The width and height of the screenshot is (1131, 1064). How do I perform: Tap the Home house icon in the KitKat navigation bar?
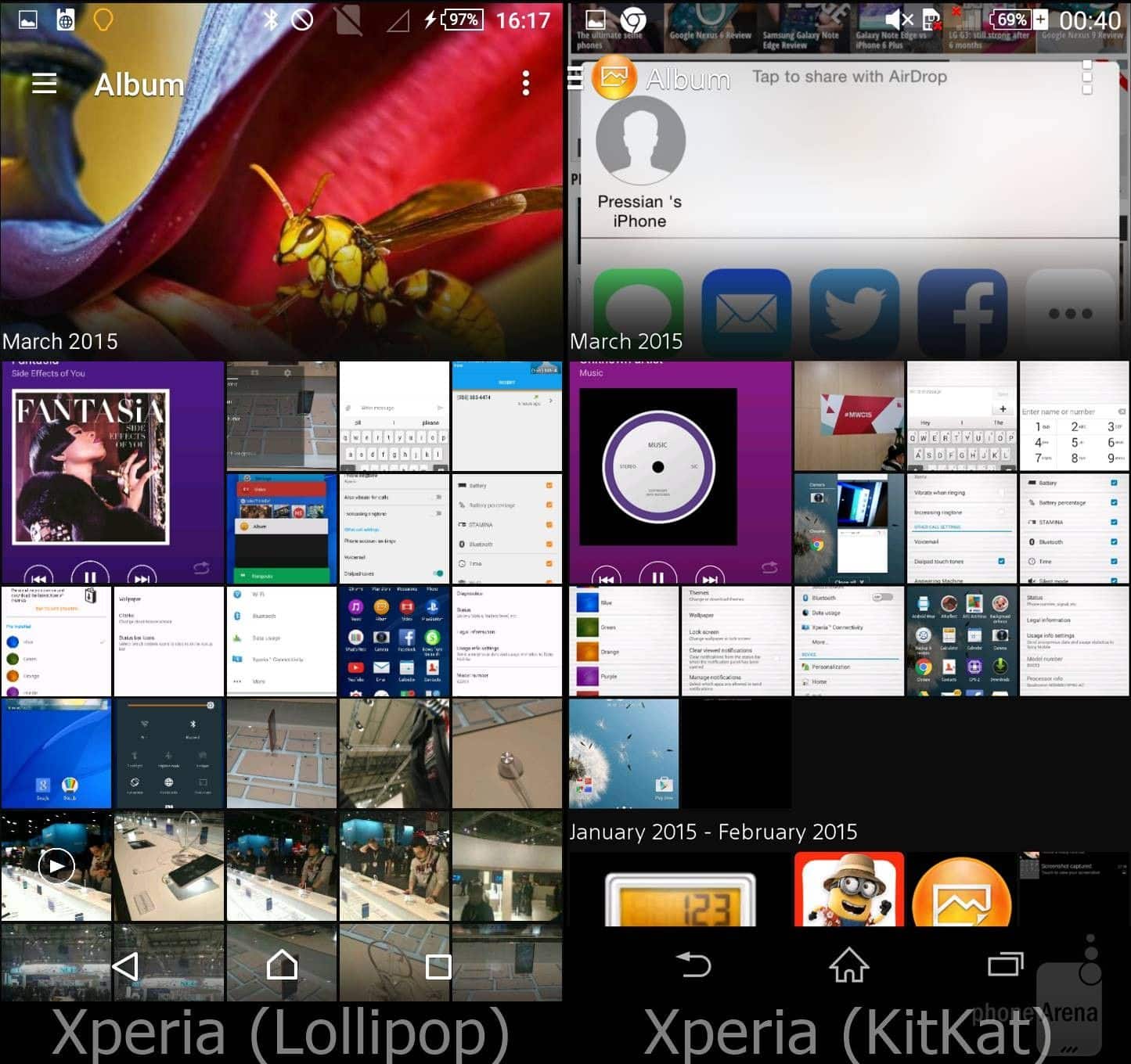(849, 965)
